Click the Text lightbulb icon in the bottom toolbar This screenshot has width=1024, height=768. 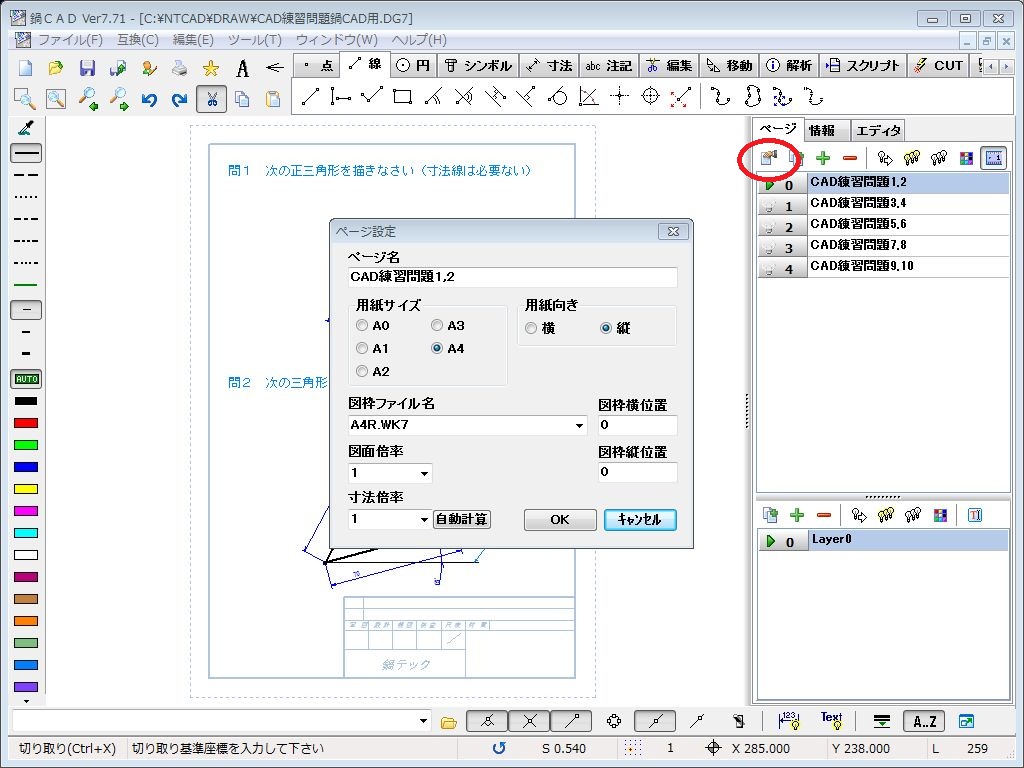click(x=831, y=721)
